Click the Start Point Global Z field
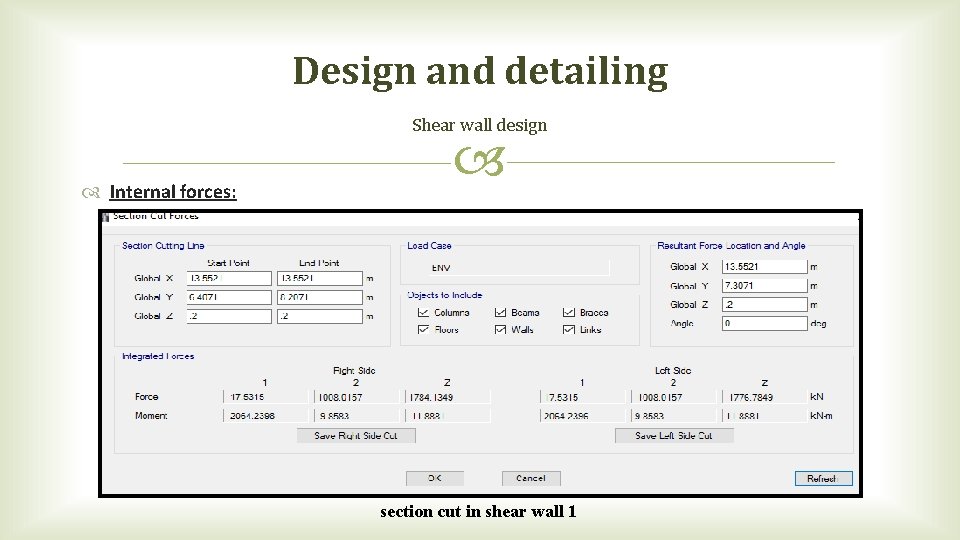 pos(229,316)
